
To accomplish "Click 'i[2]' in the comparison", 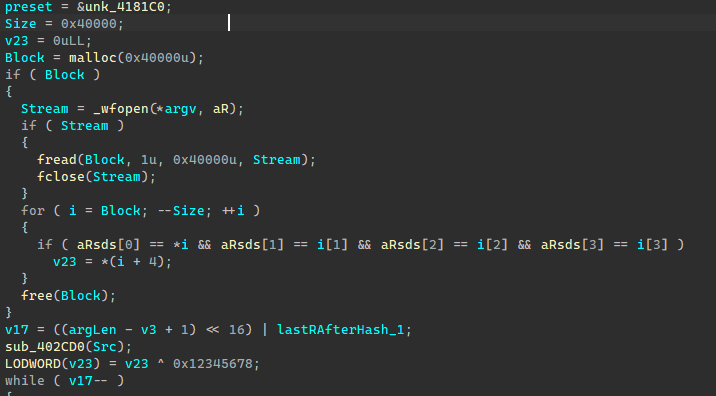I will coord(493,244).
